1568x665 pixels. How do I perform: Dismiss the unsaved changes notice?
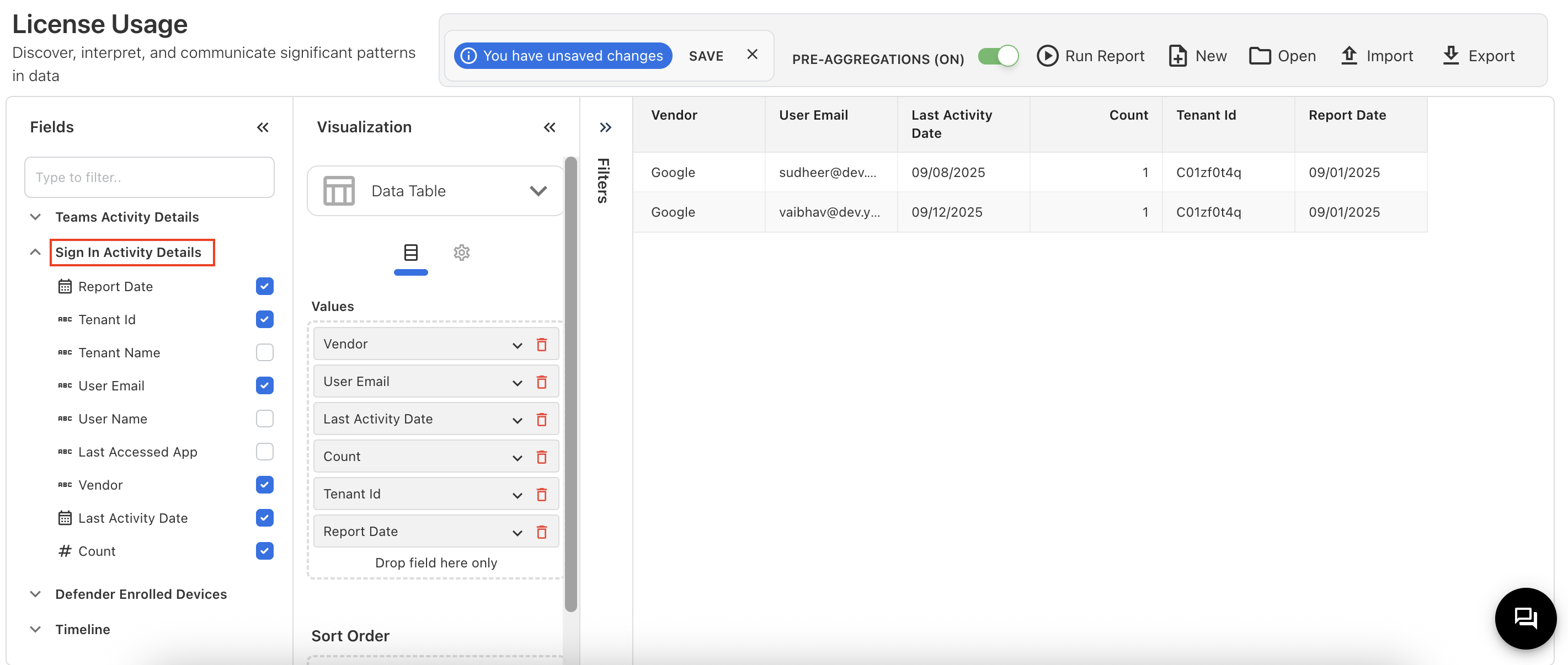click(x=753, y=55)
